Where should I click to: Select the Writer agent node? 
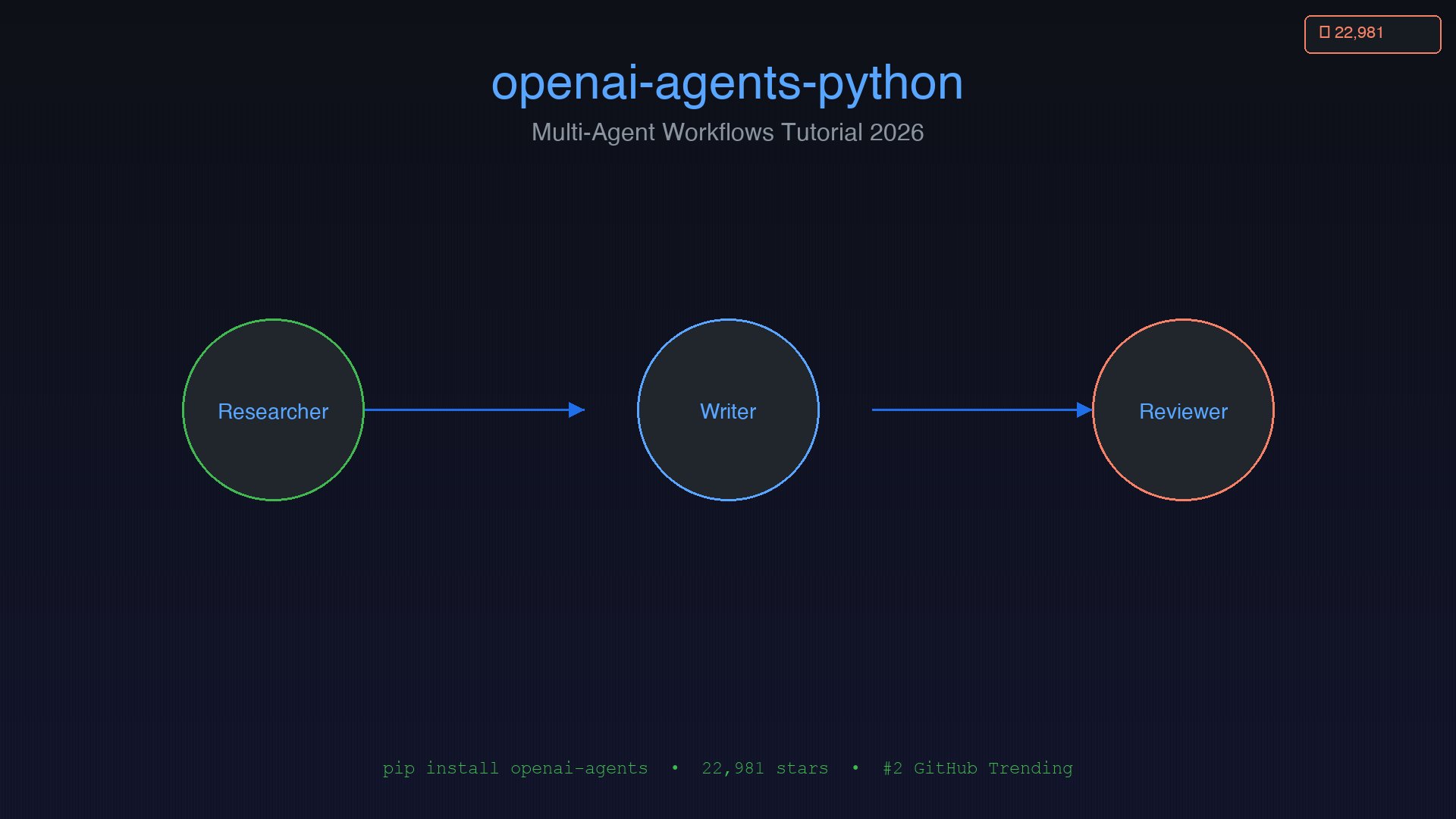pos(728,410)
